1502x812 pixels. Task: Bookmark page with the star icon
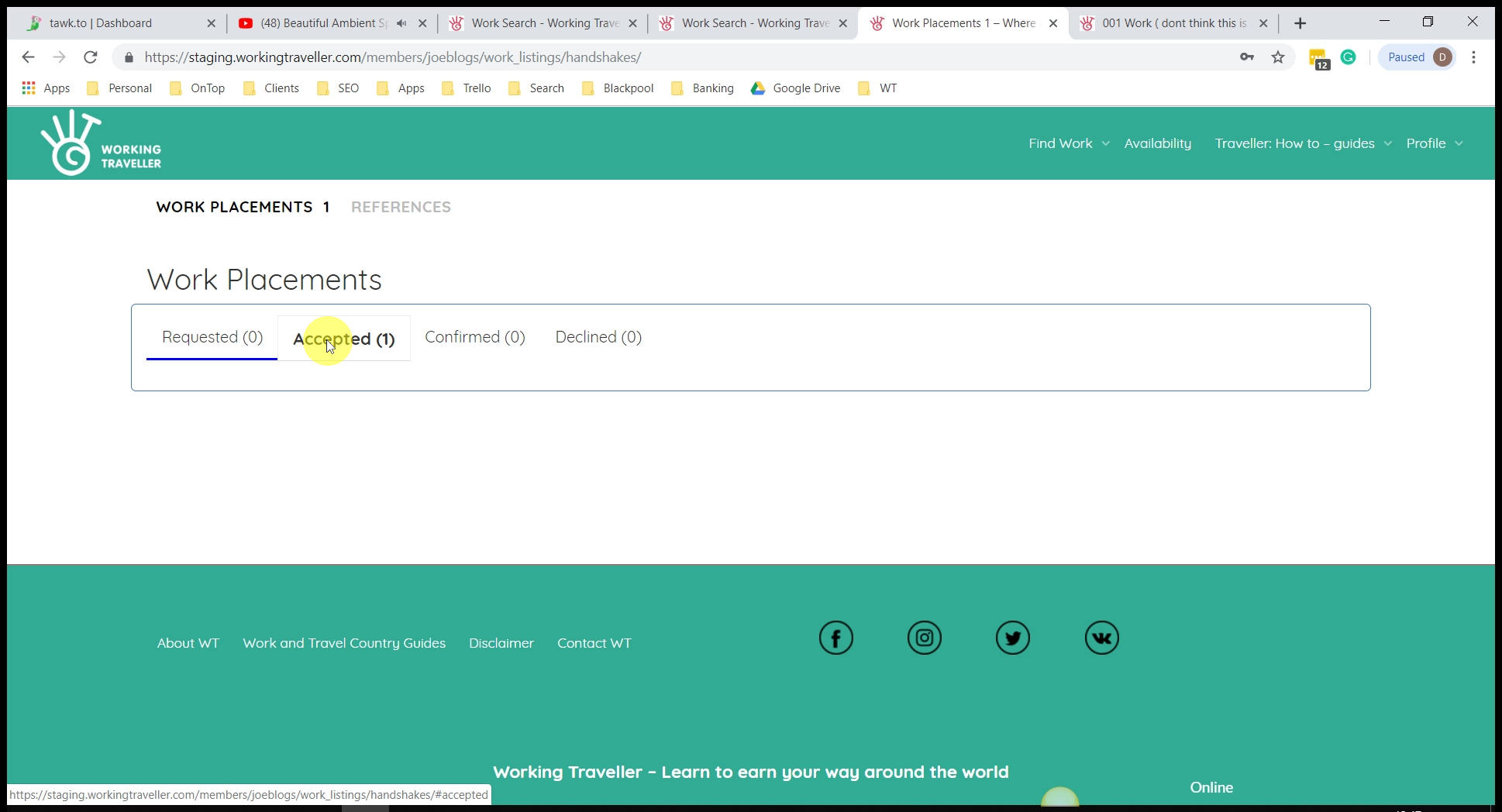(1278, 57)
